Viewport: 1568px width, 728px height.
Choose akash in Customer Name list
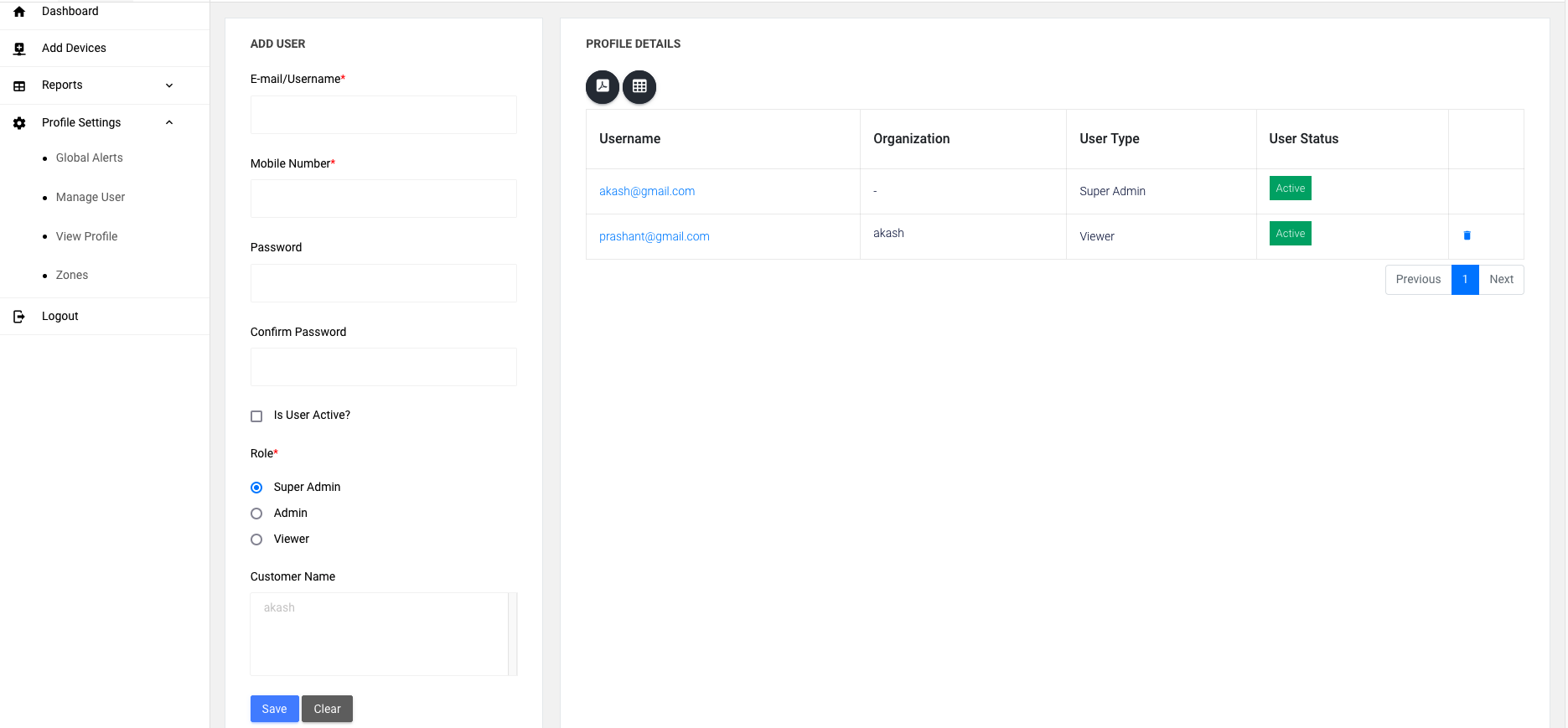click(x=279, y=607)
